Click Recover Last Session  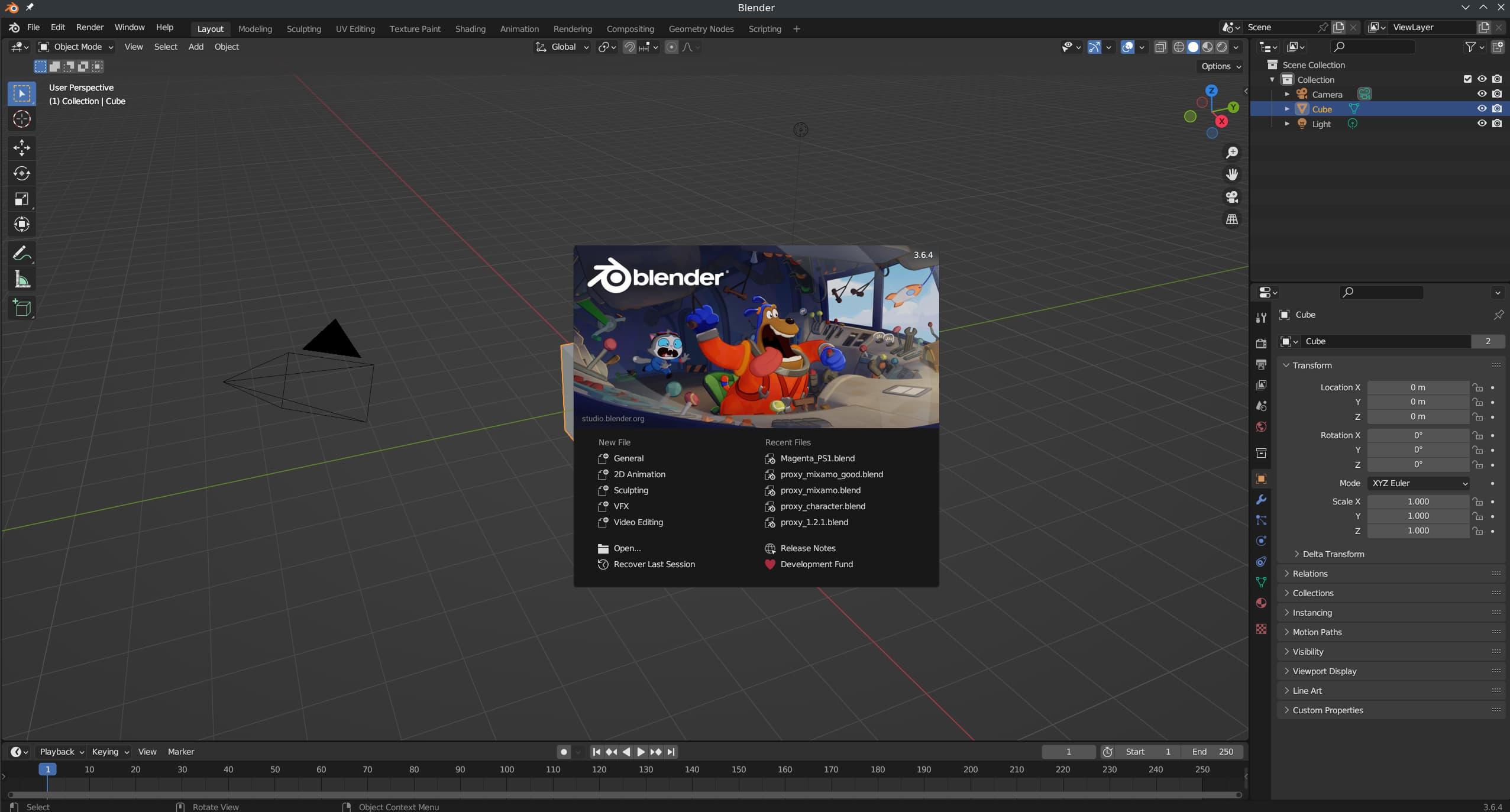click(654, 564)
